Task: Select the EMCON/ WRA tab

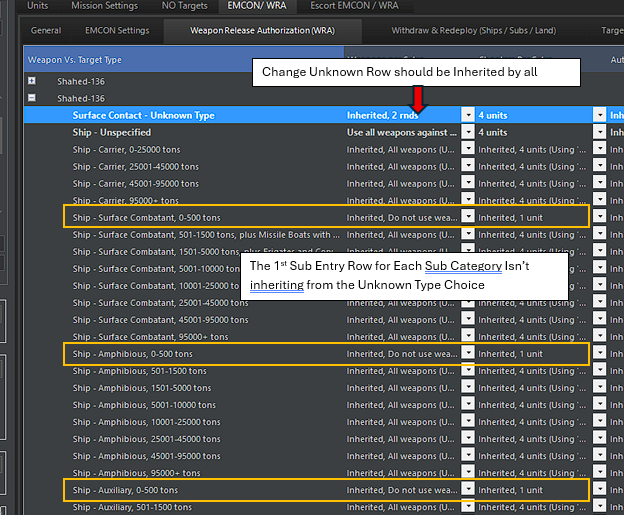Action: pos(257,6)
